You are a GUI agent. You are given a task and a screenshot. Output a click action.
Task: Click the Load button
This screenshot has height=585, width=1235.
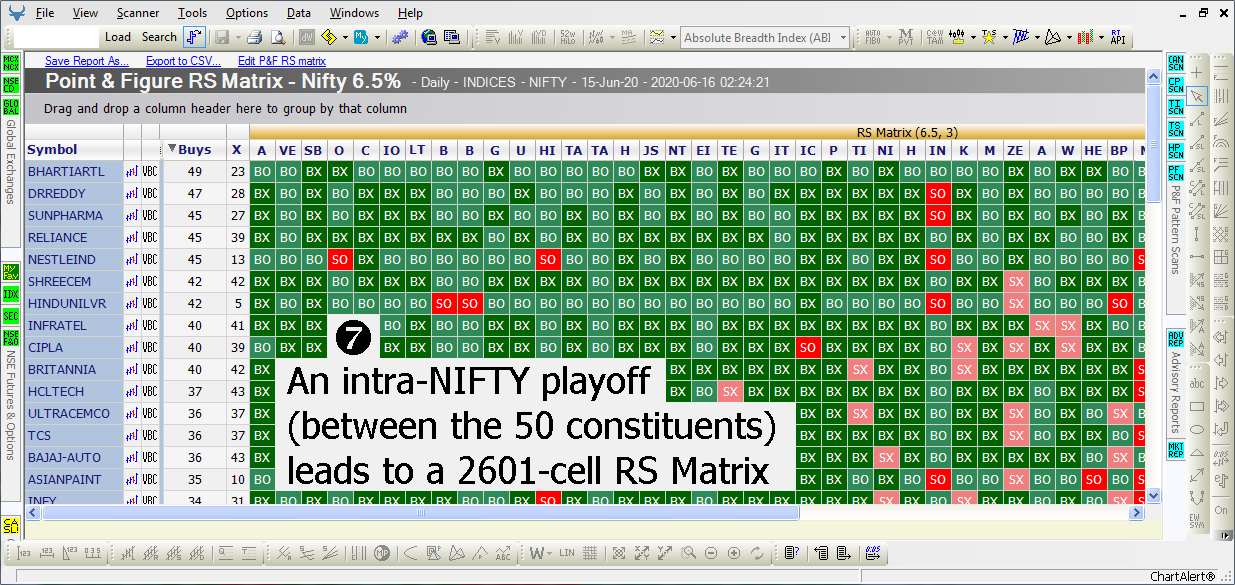tap(118, 37)
